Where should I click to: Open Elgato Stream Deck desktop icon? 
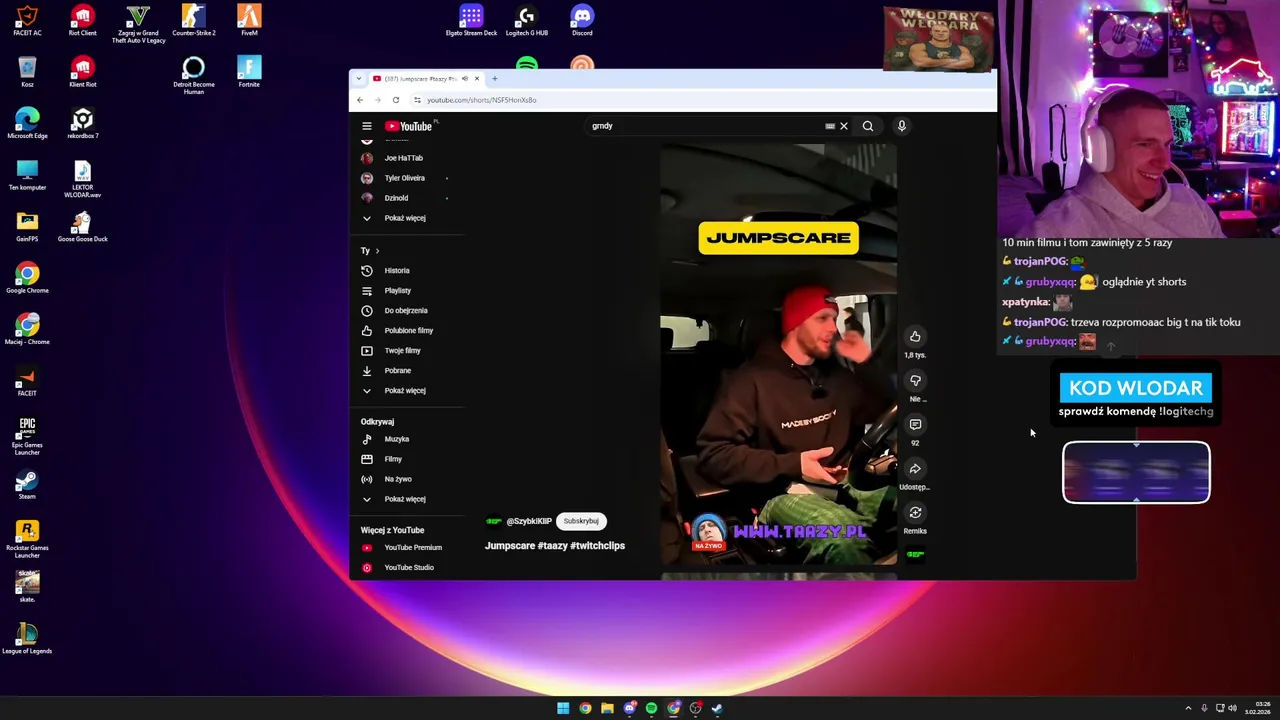(471, 21)
